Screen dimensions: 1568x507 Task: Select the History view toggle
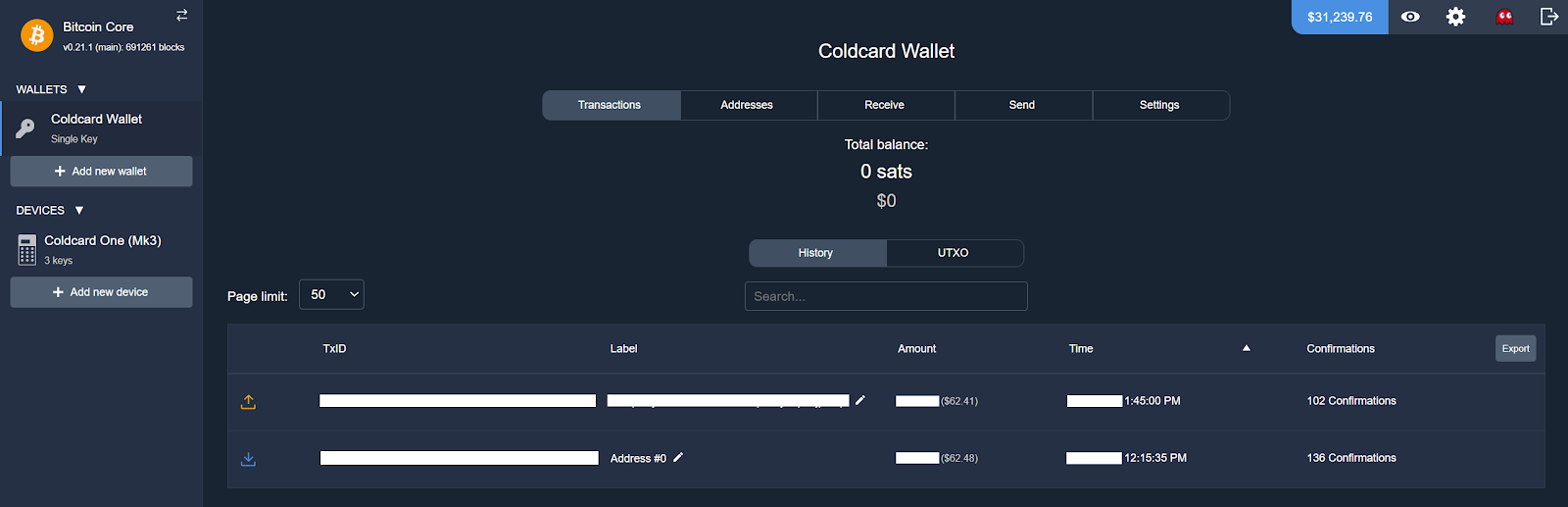click(816, 253)
